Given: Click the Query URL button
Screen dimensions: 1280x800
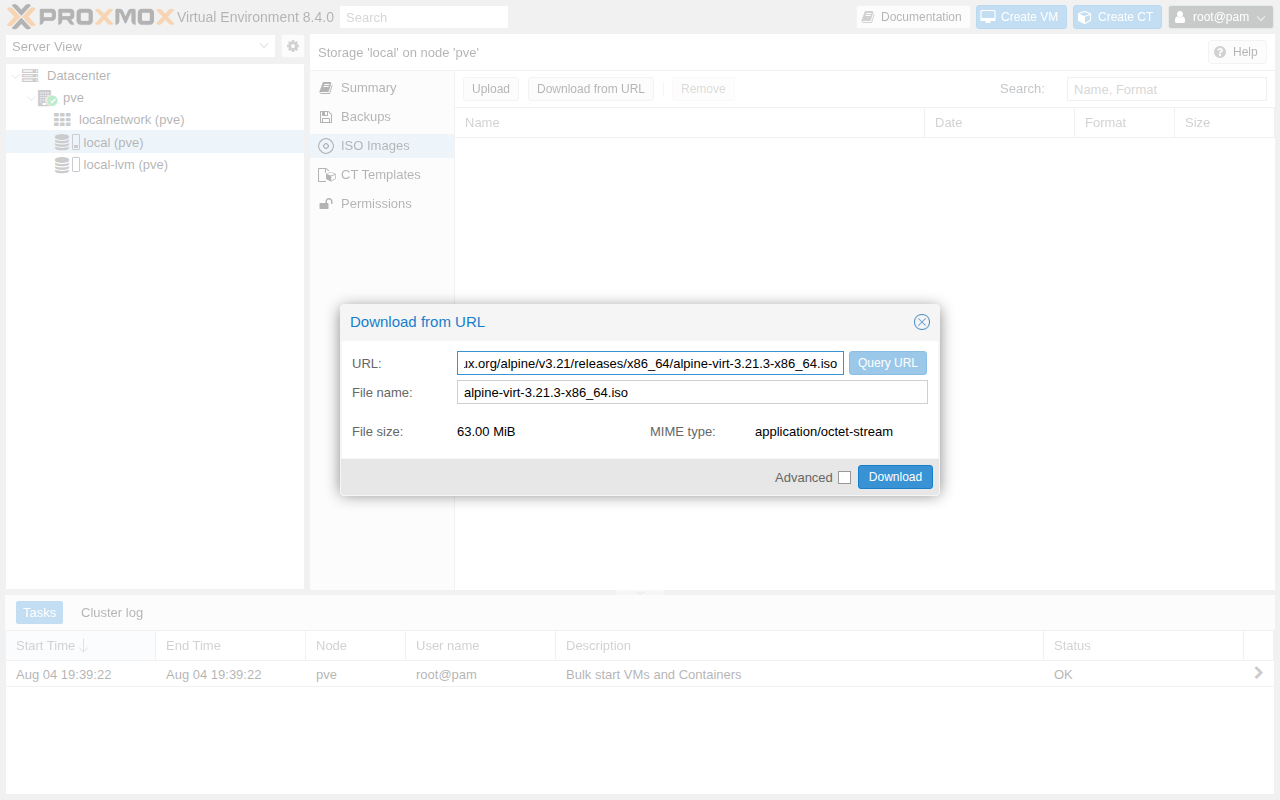Looking at the screenshot, I should pos(888,363).
